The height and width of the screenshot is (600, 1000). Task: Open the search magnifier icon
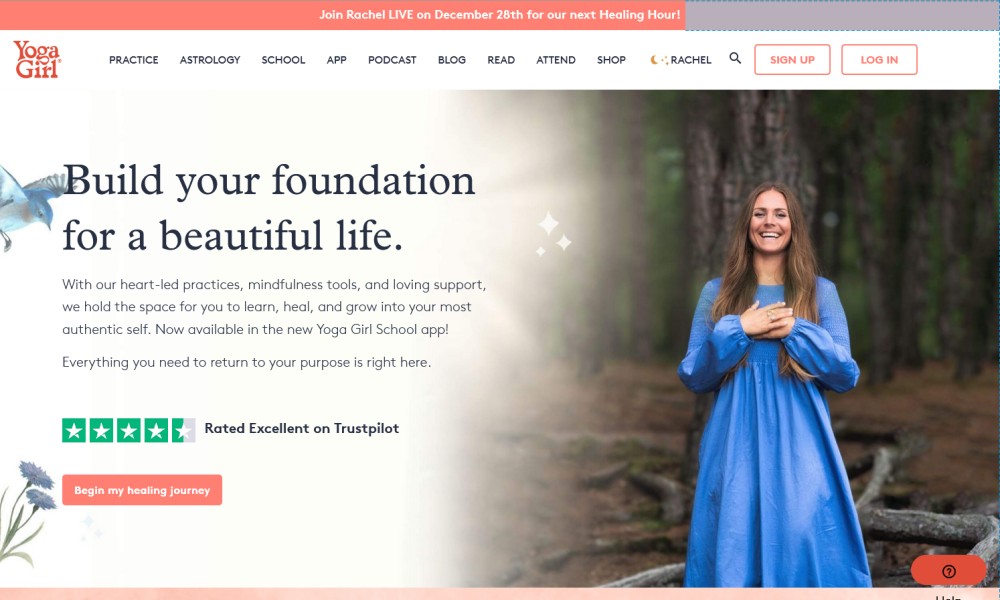[x=735, y=58]
